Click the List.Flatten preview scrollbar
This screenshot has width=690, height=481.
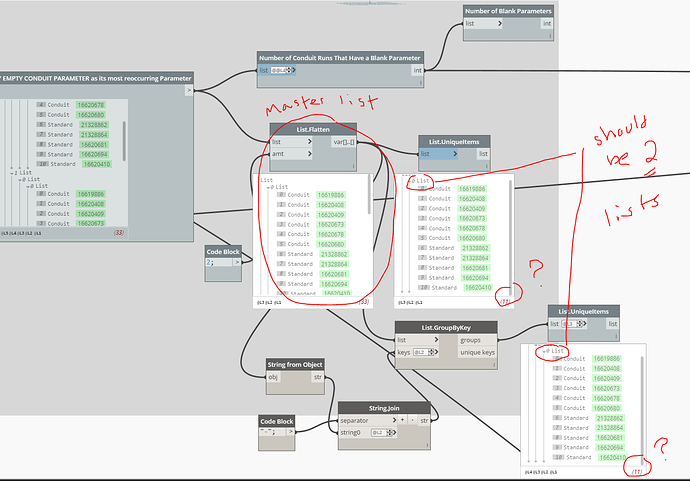tap(369, 196)
